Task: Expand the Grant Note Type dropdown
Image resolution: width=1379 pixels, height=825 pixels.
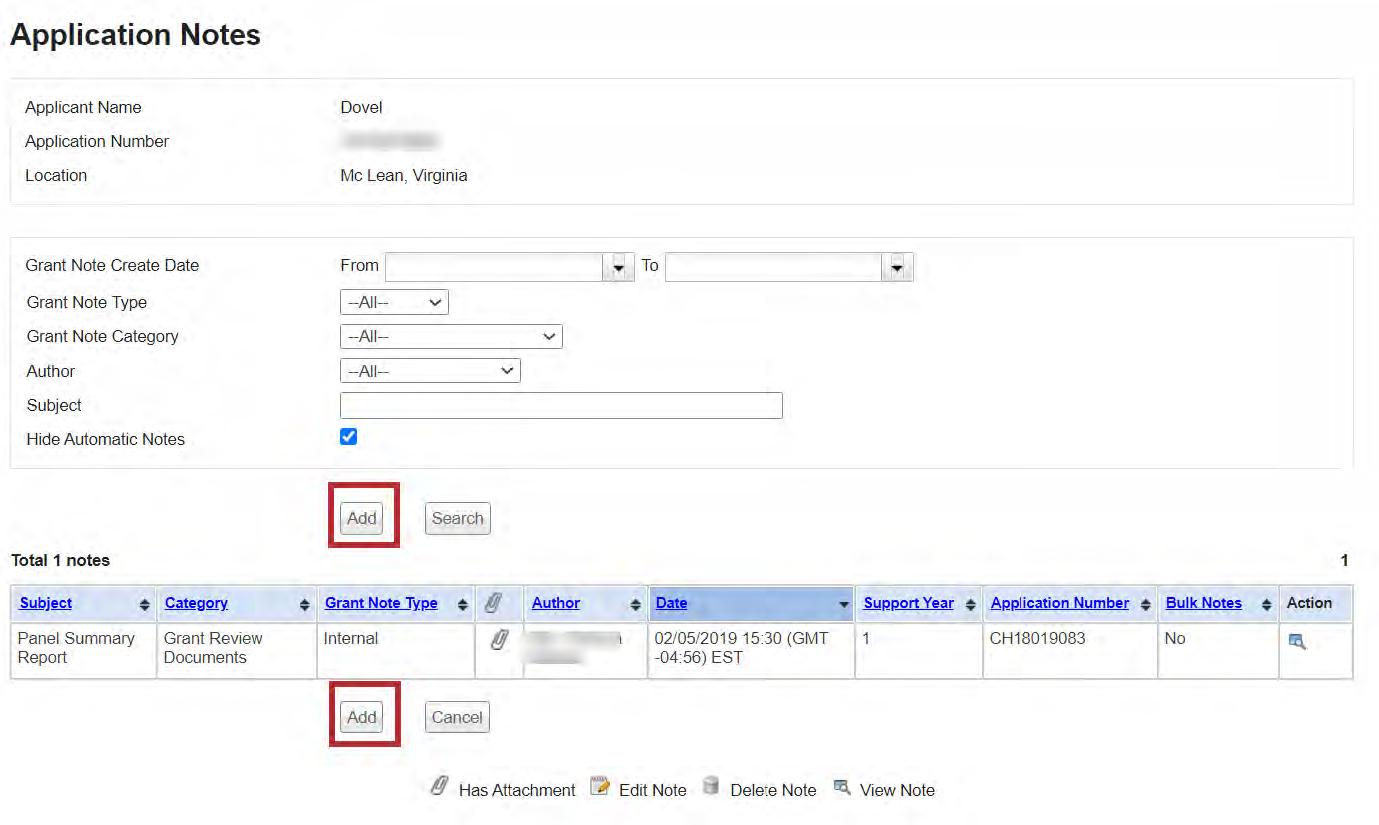Action: [x=394, y=302]
